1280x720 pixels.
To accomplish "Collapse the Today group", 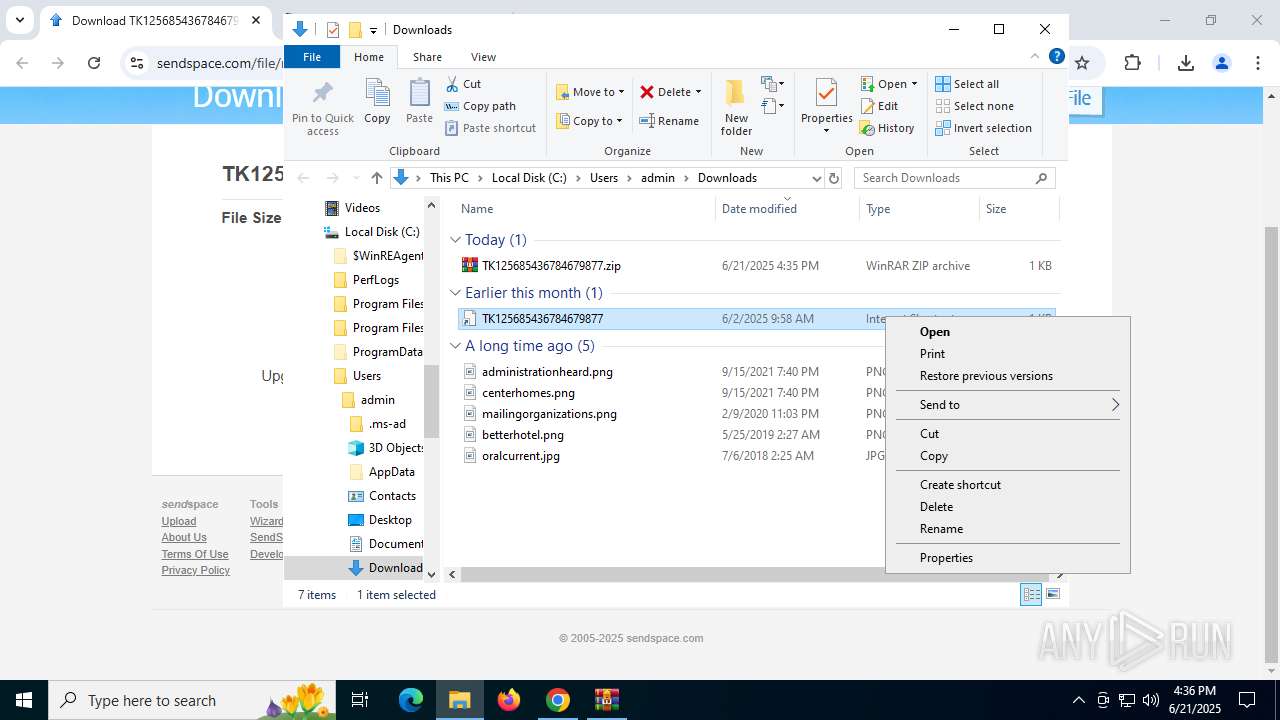I will (455, 240).
